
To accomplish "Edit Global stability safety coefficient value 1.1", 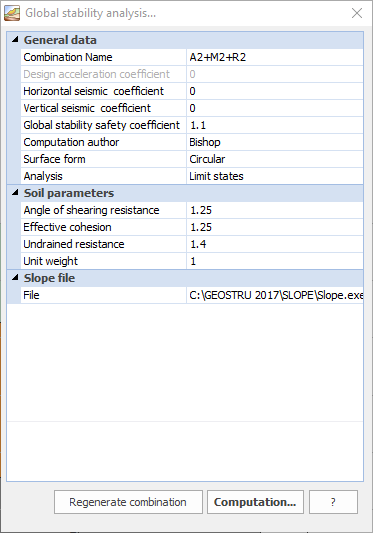I will (275, 125).
